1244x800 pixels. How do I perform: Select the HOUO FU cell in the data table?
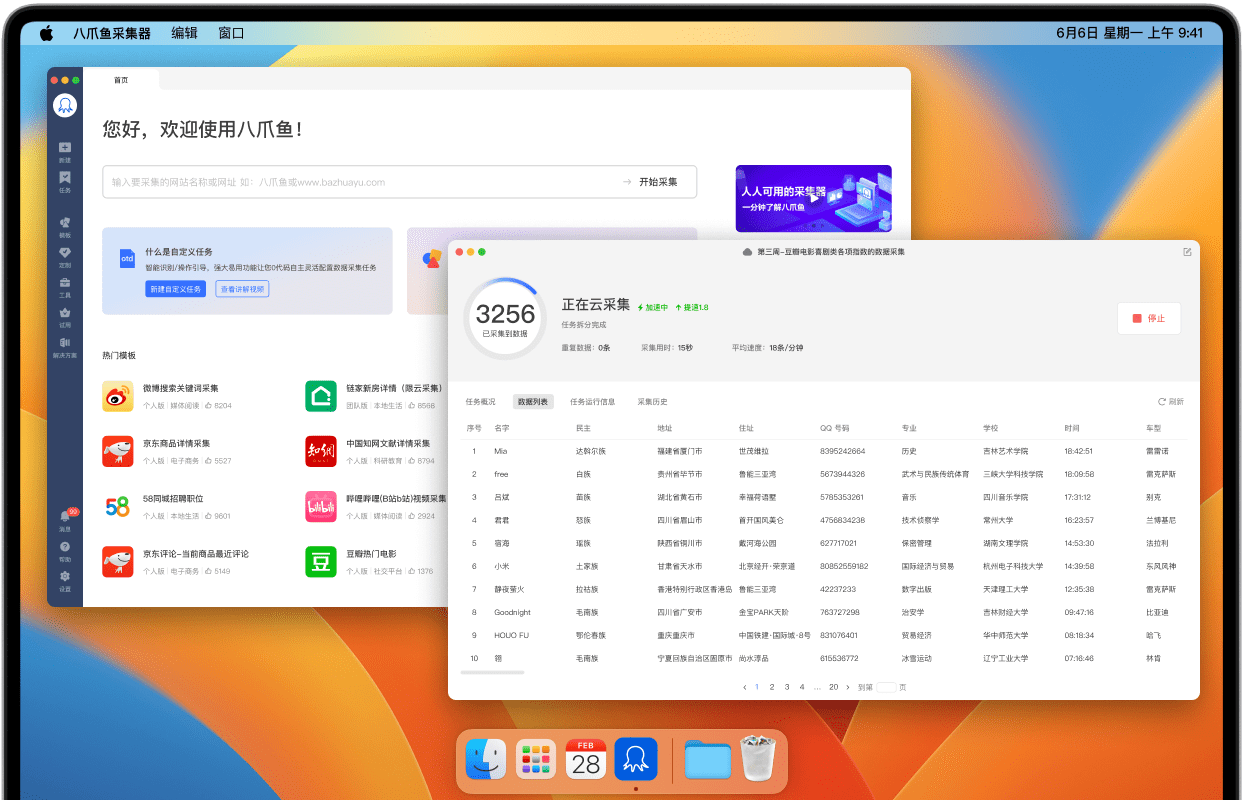pos(512,635)
